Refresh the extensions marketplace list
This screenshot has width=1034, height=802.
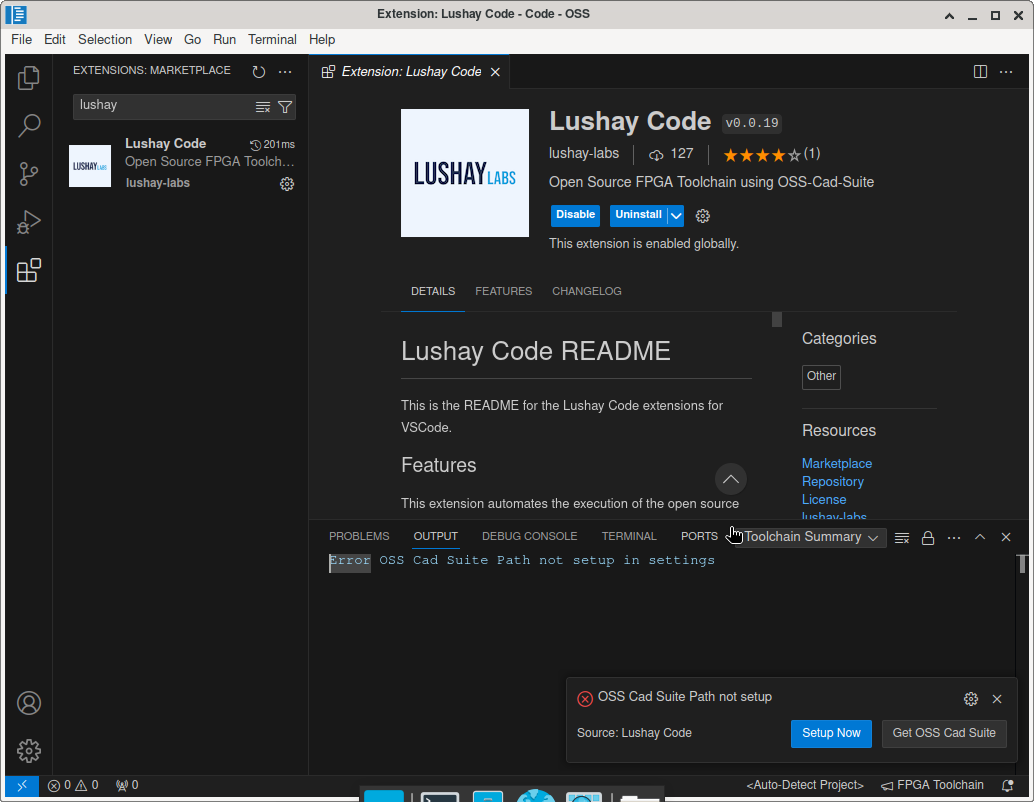258,70
